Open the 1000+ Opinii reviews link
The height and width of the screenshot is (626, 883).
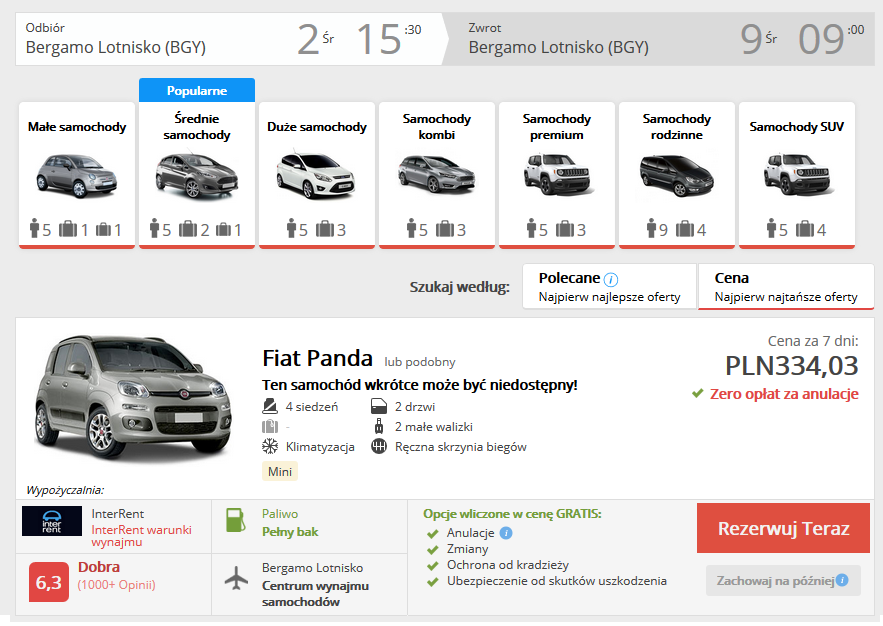click(116, 585)
